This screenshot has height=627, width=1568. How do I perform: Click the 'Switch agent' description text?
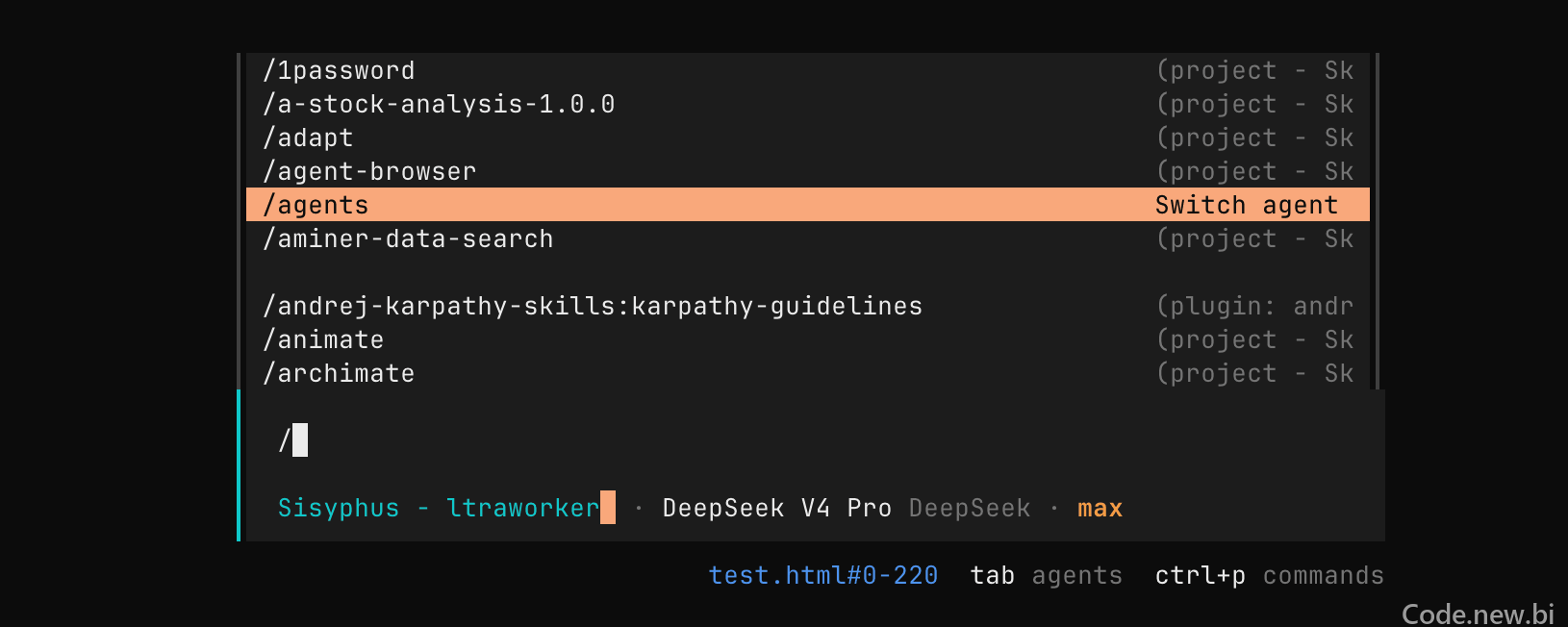point(1246,205)
